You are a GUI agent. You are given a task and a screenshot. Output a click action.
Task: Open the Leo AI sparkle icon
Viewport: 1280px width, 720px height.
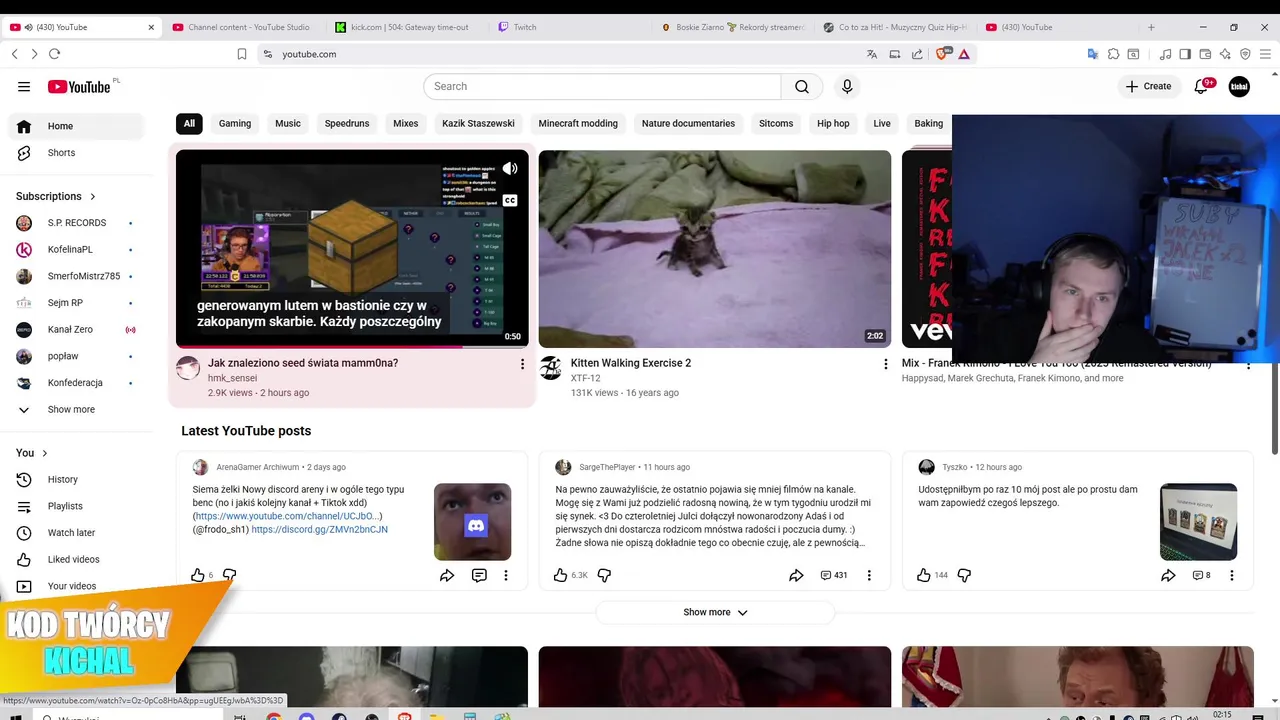pyautogui.click(x=1225, y=54)
